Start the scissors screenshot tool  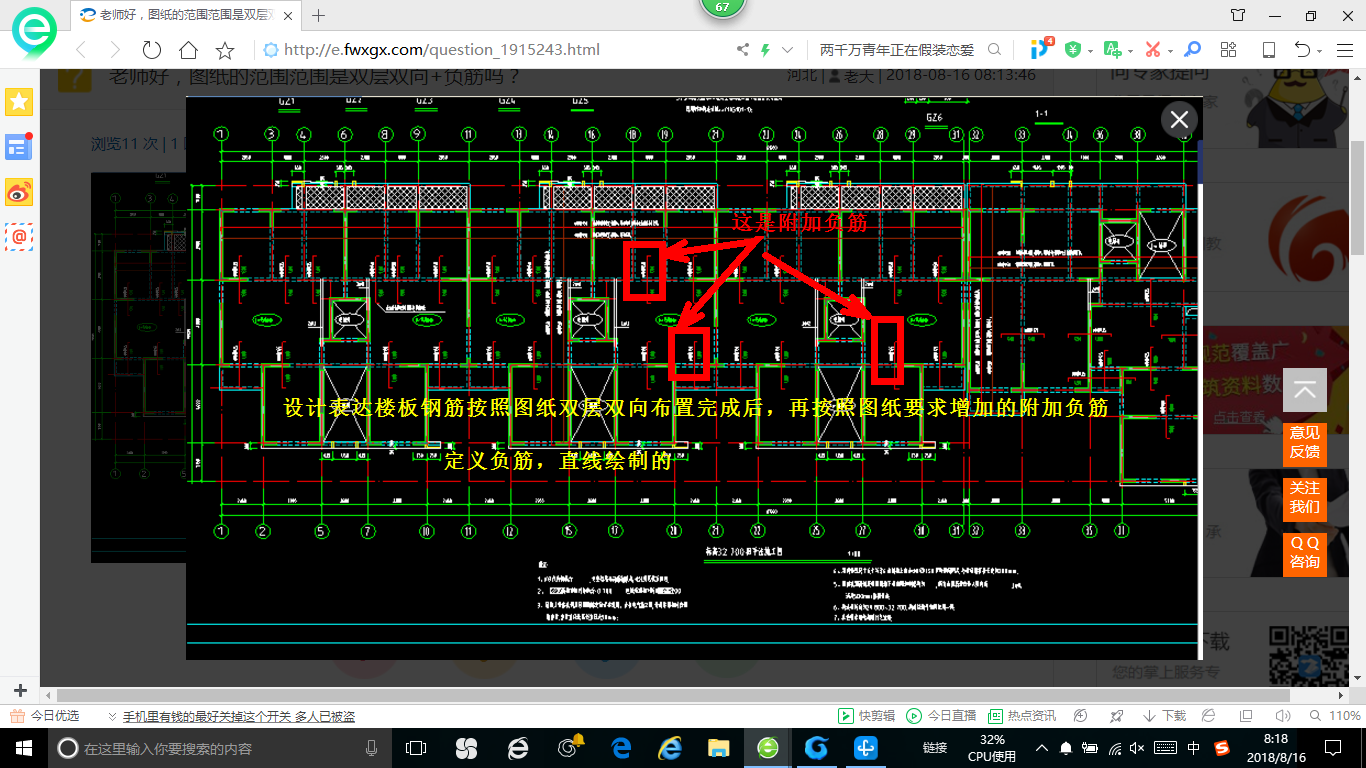[1153, 50]
